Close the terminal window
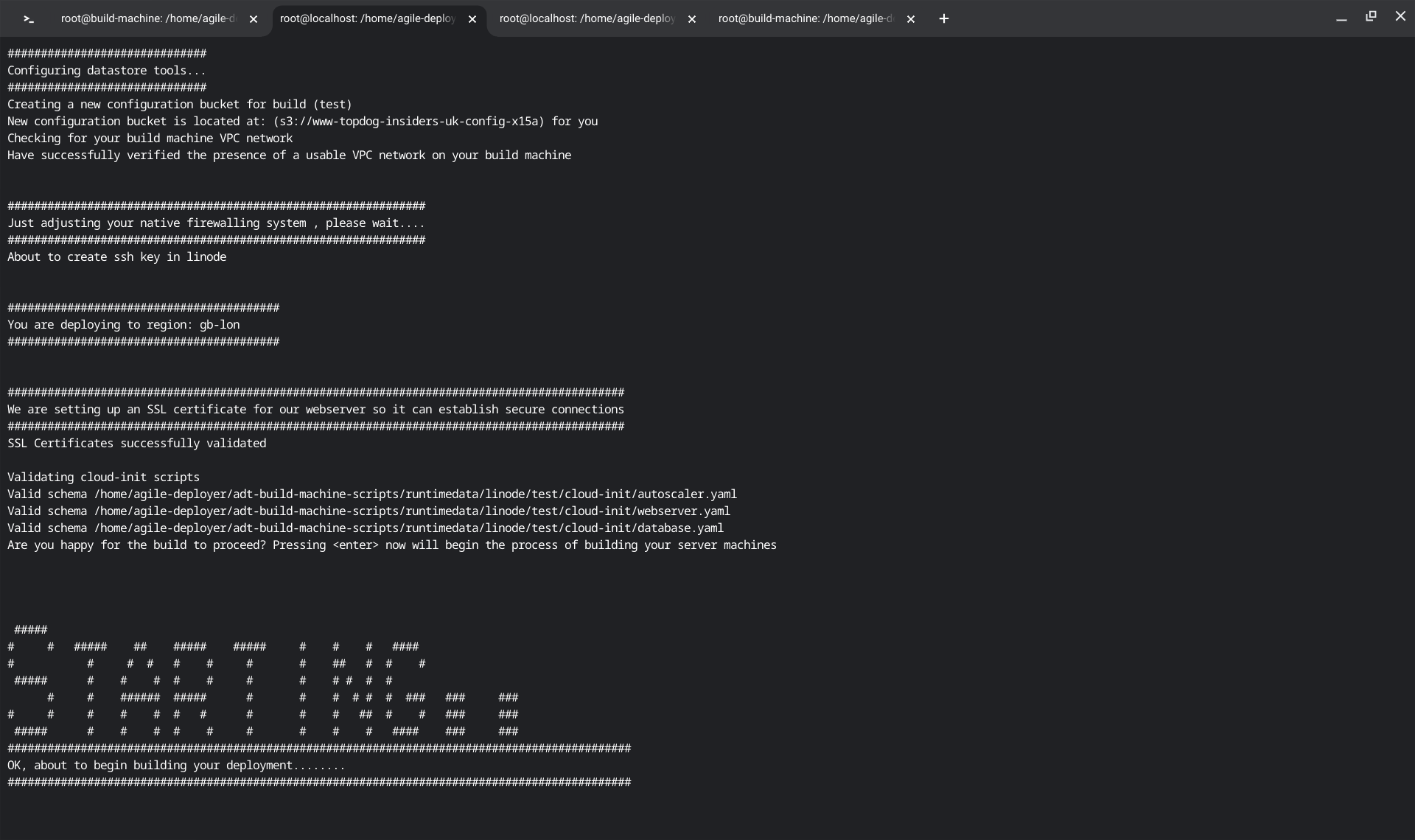 (1400, 16)
